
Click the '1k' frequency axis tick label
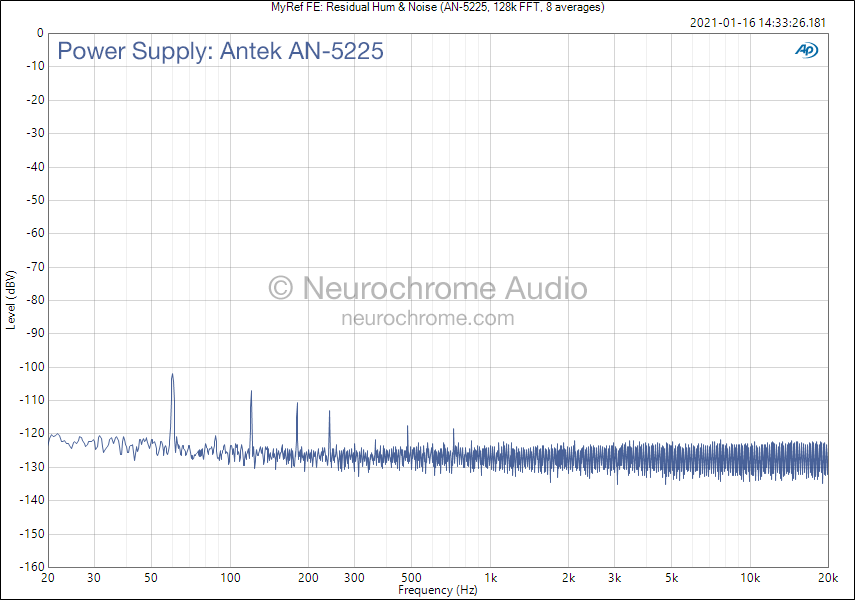point(490,578)
